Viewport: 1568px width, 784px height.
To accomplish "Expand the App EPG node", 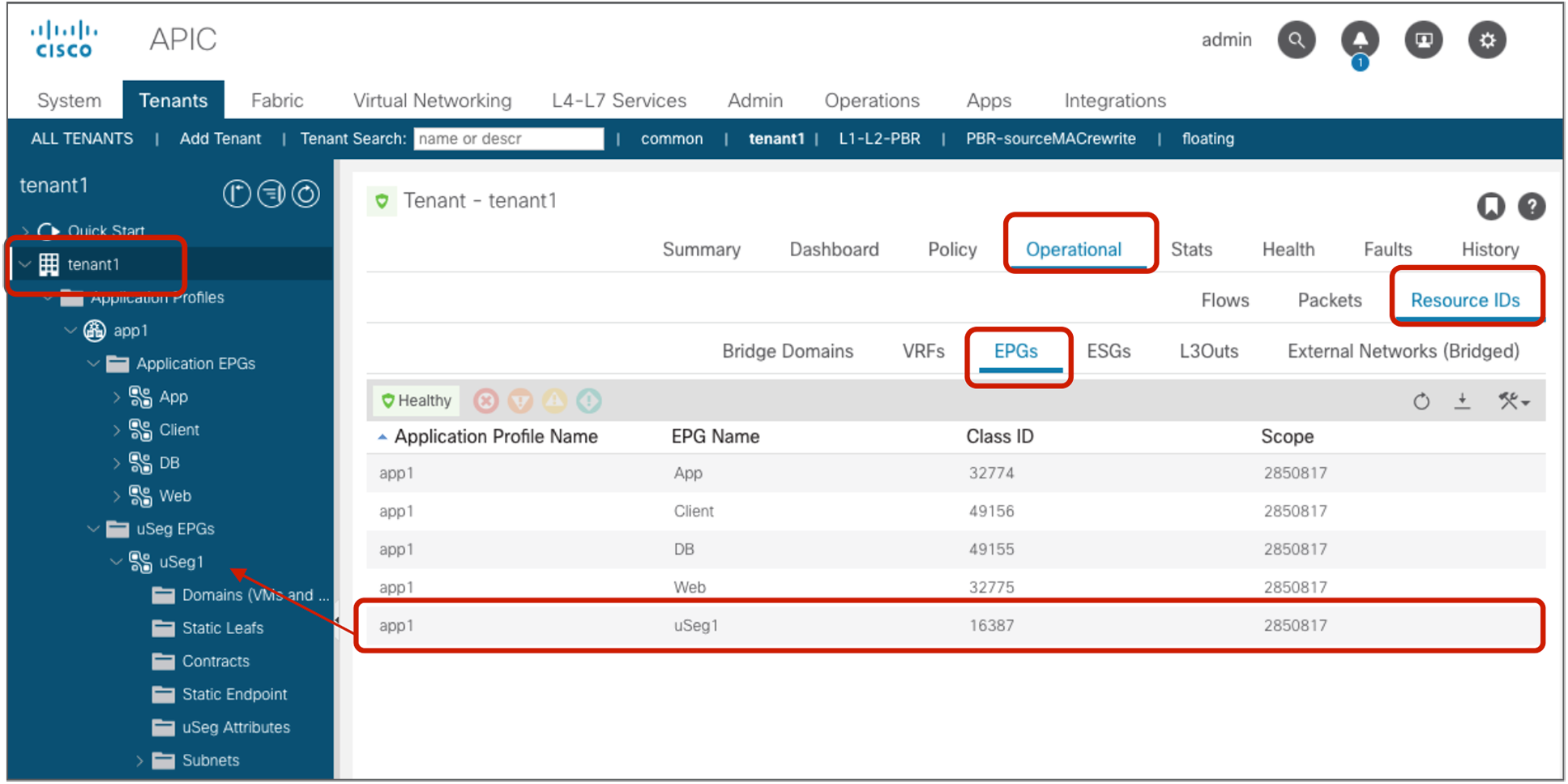I will click(117, 397).
